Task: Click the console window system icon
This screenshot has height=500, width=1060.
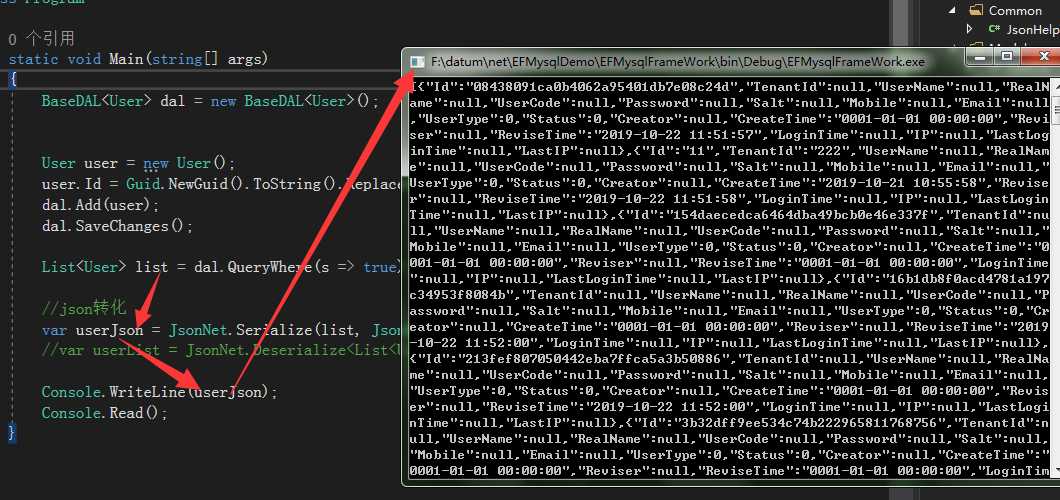Action: coord(418,61)
